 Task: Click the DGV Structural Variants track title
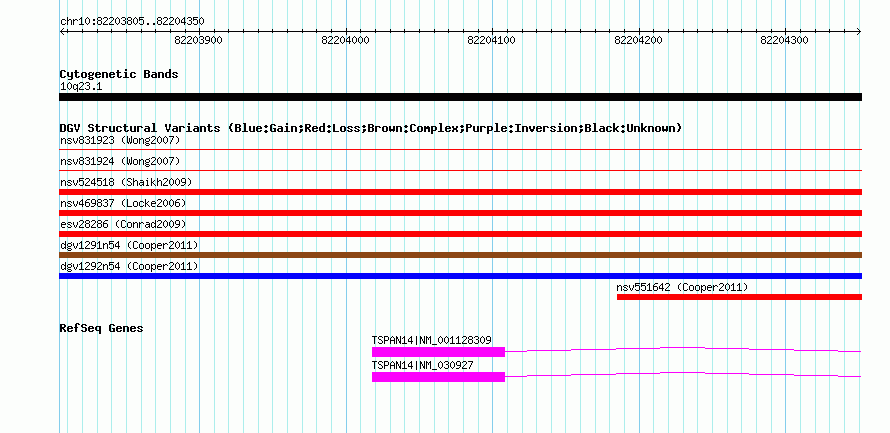coord(371,128)
